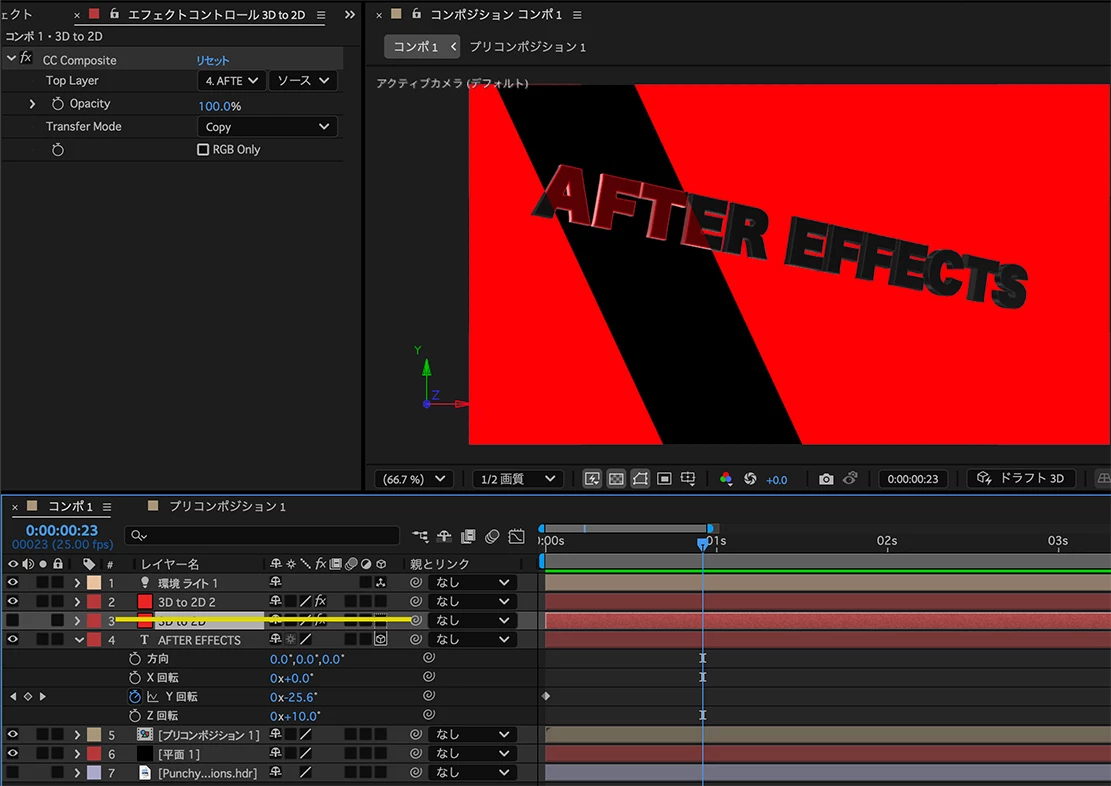Open the composition panel menu
The height and width of the screenshot is (786, 1111).
(577, 14)
